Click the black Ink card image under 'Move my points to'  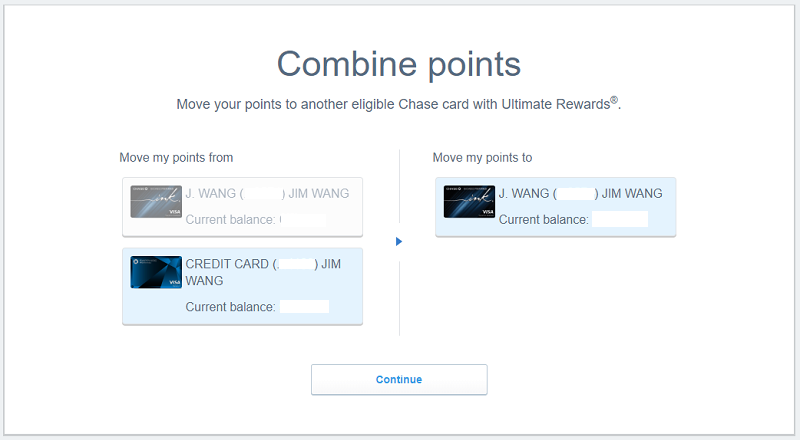click(469, 201)
